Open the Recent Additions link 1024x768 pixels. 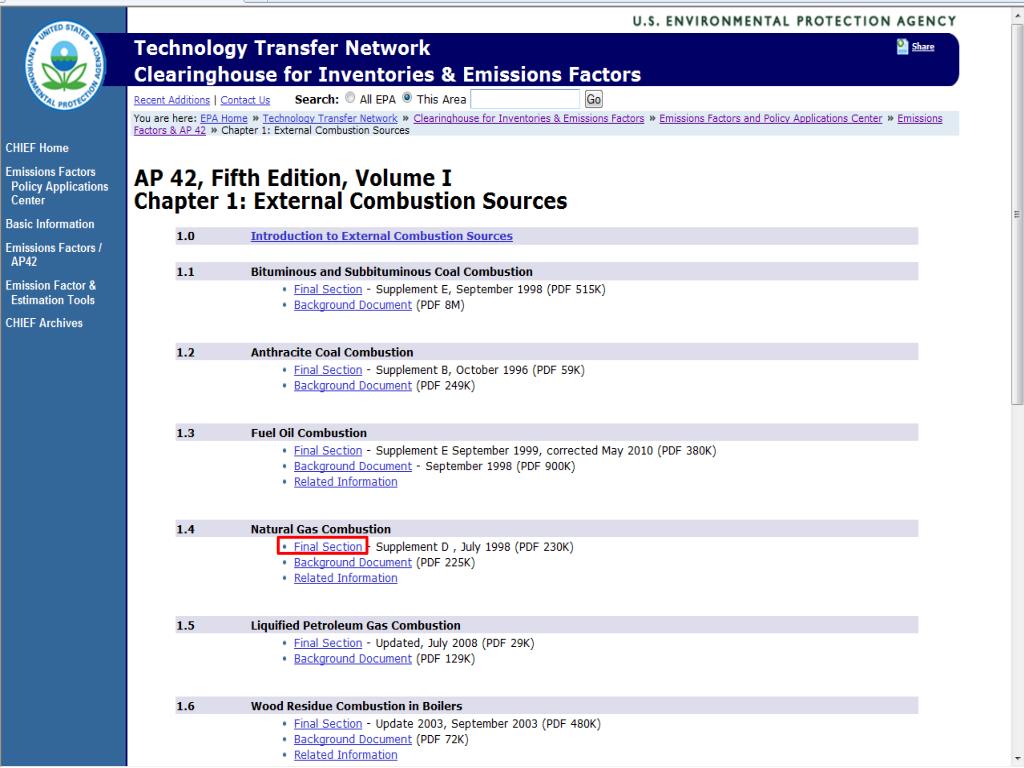click(x=172, y=100)
